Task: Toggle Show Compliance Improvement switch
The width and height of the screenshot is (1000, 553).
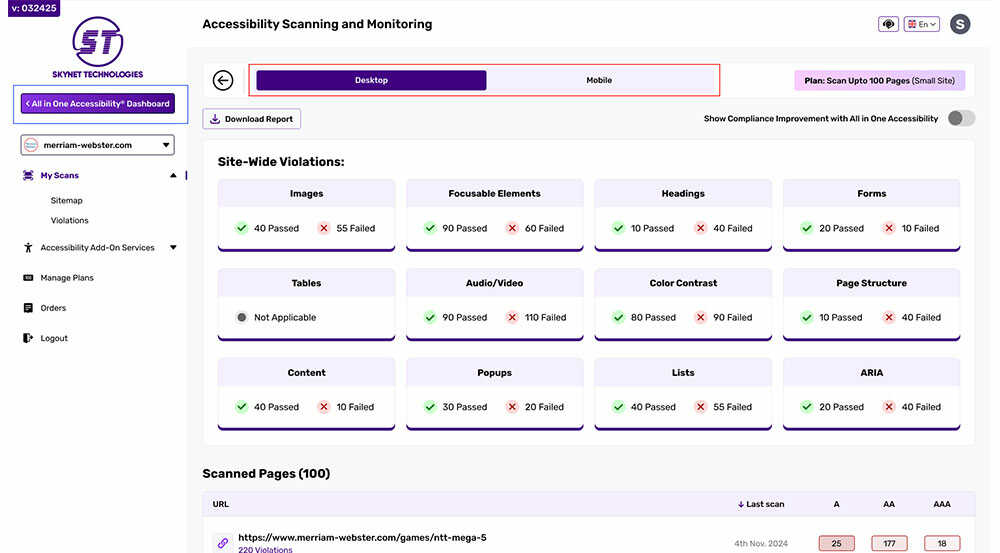Action: click(961, 118)
